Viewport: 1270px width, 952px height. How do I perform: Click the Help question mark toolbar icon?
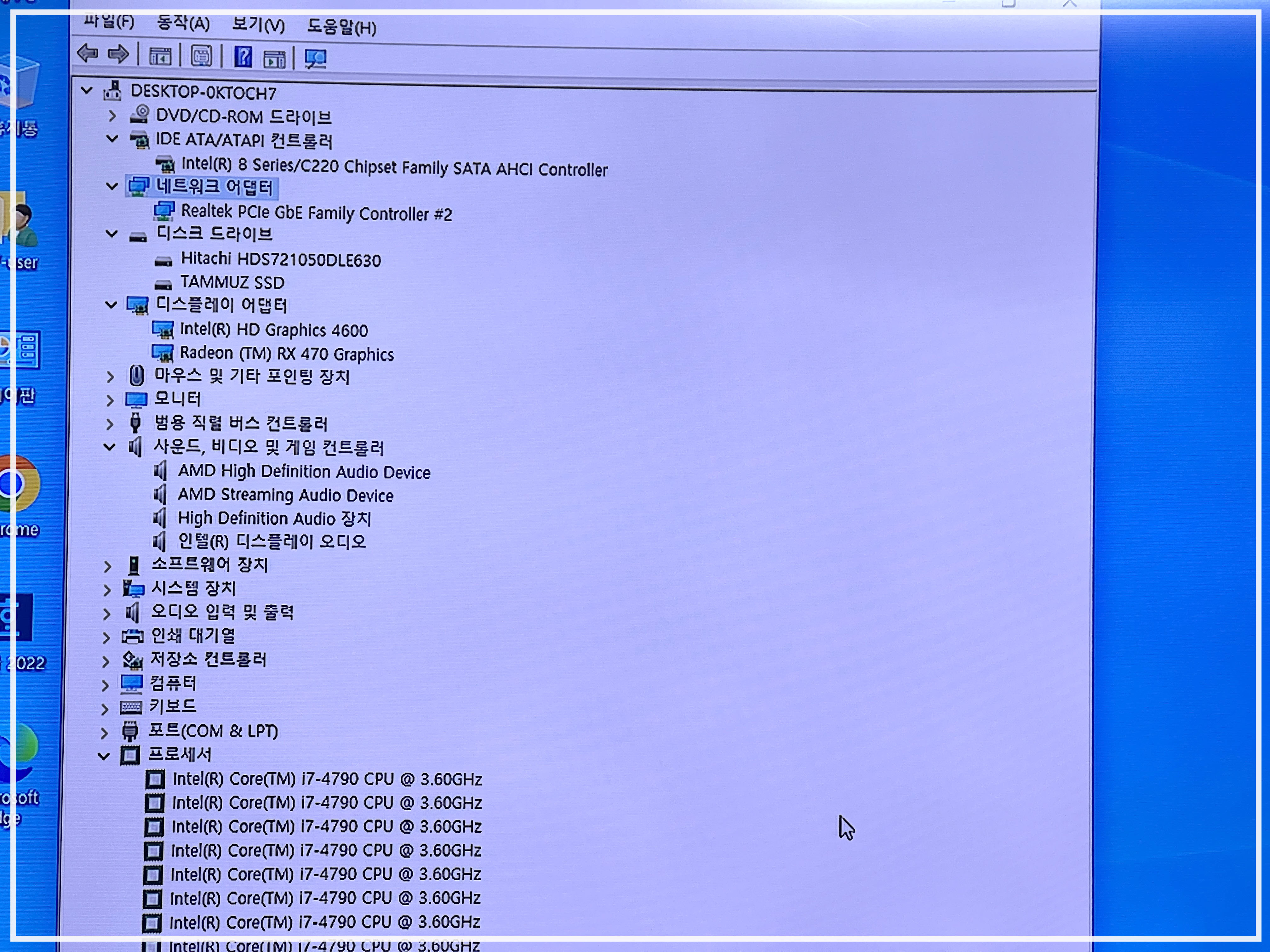(x=243, y=57)
